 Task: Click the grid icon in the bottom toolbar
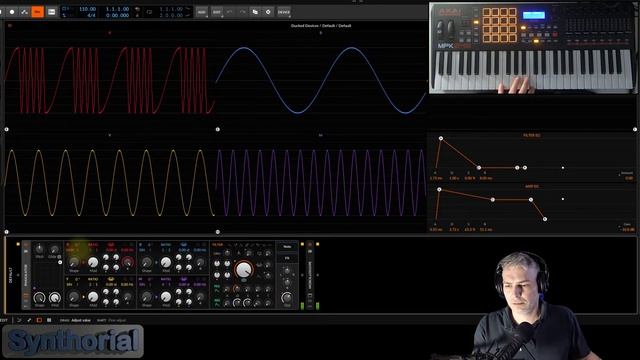click(49, 320)
